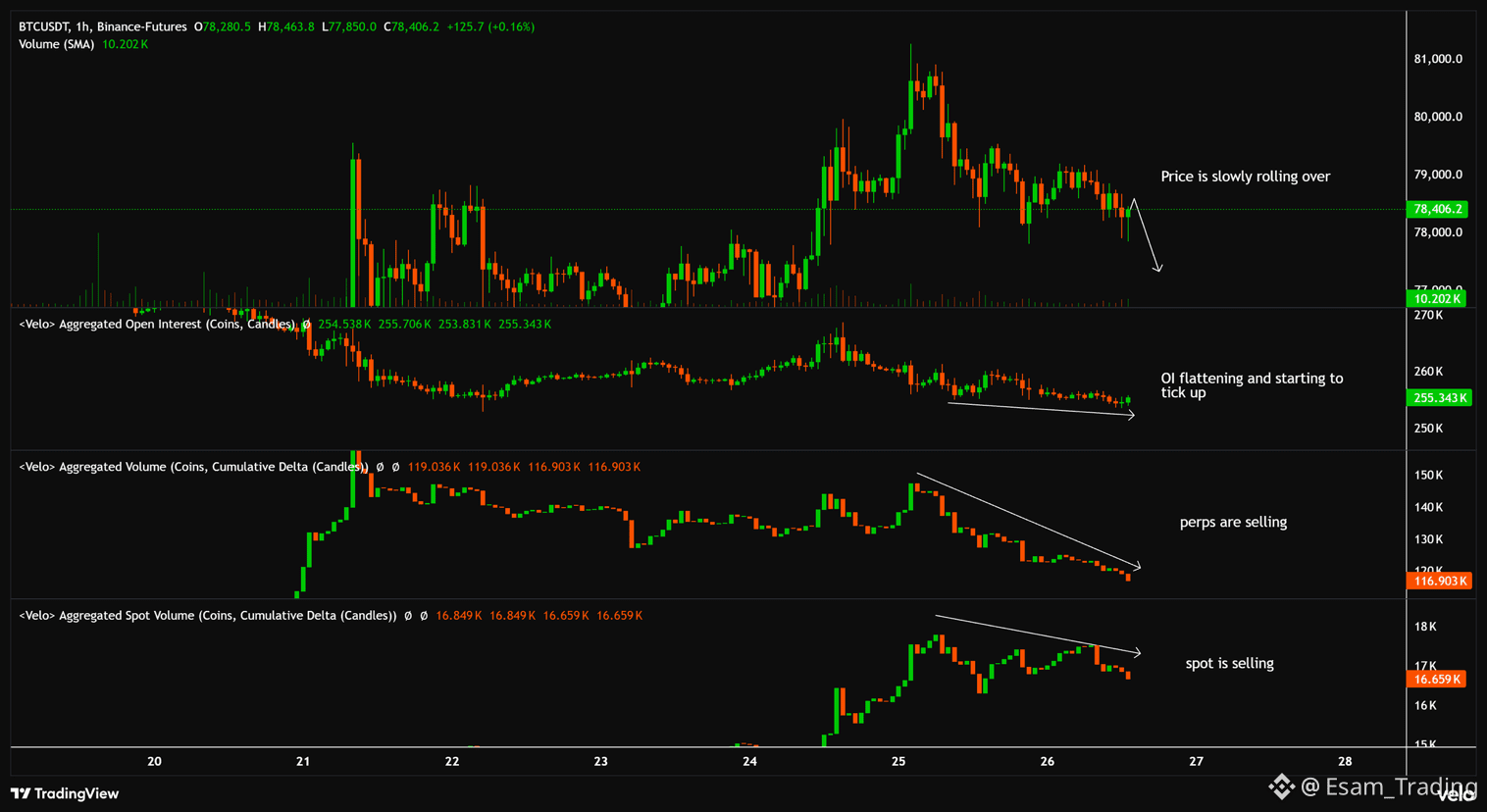Click the green 78,406.2 current price tag
The width and height of the screenshot is (1487, 812).
[x=1437, y=209]
